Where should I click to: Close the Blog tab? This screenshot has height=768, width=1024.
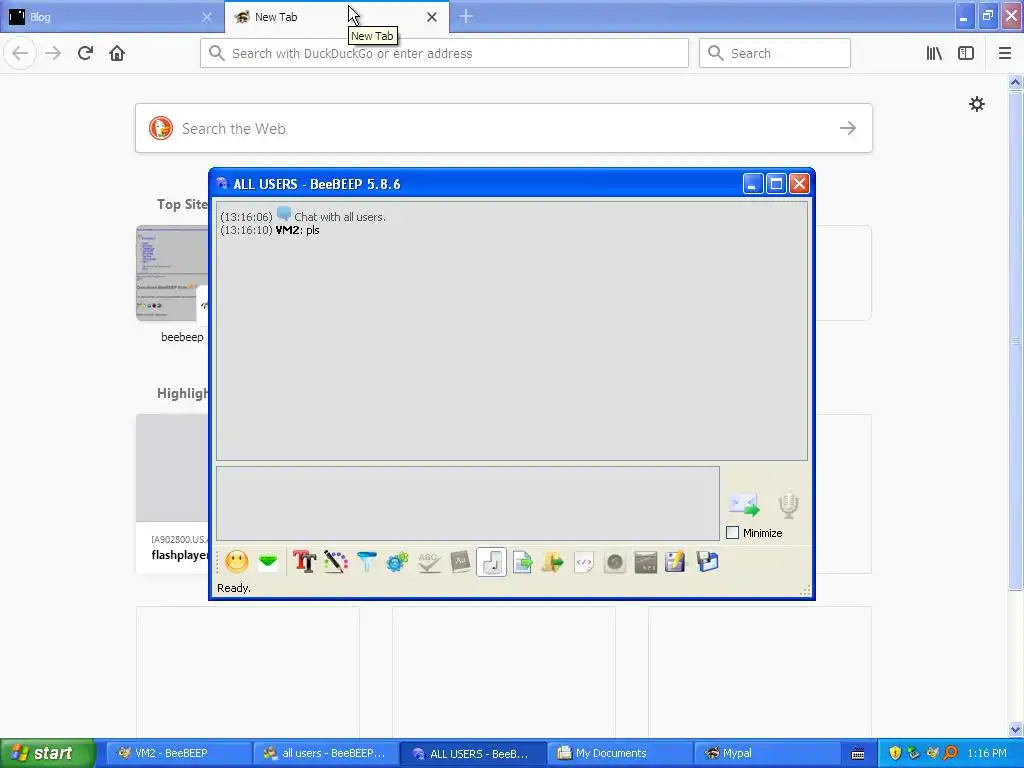[207, 17]
